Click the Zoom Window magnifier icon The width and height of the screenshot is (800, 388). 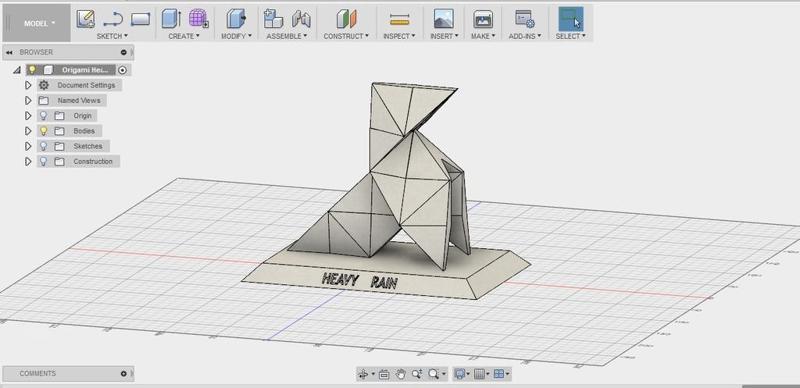click(x=433, y=374)
